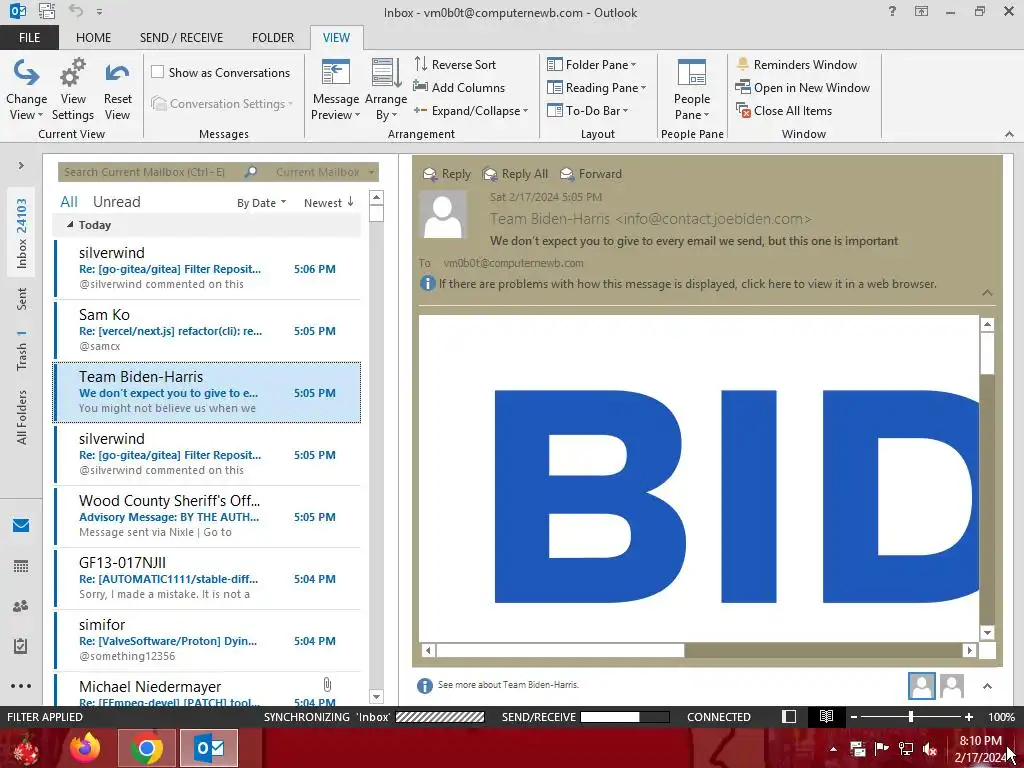Show more navigation options (three dots)
The image size is (1024, 768).
pyautogui.click(x=21, y=686)
